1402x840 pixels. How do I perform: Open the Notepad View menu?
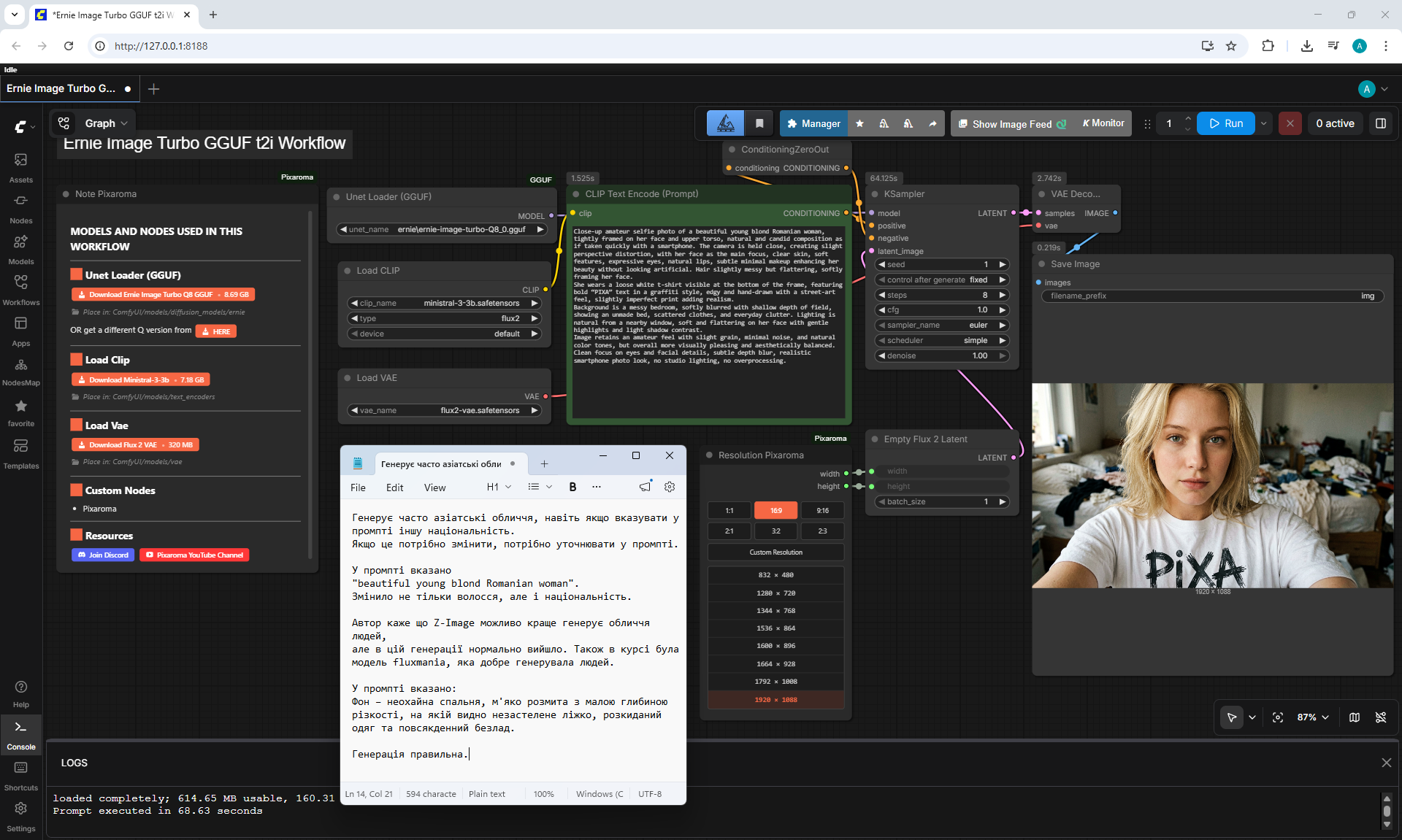434,488
